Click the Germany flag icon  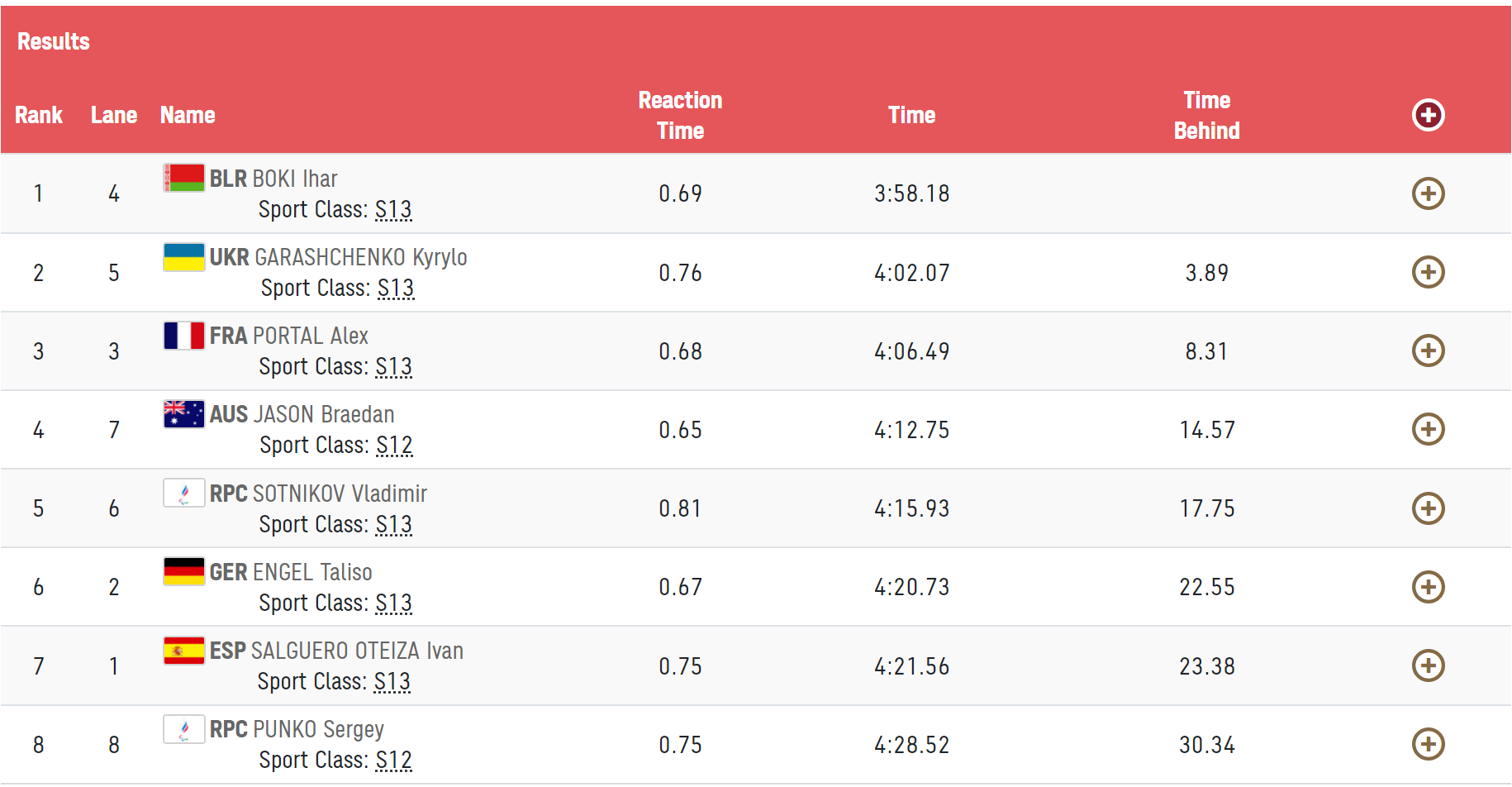[x=183, y=571]
